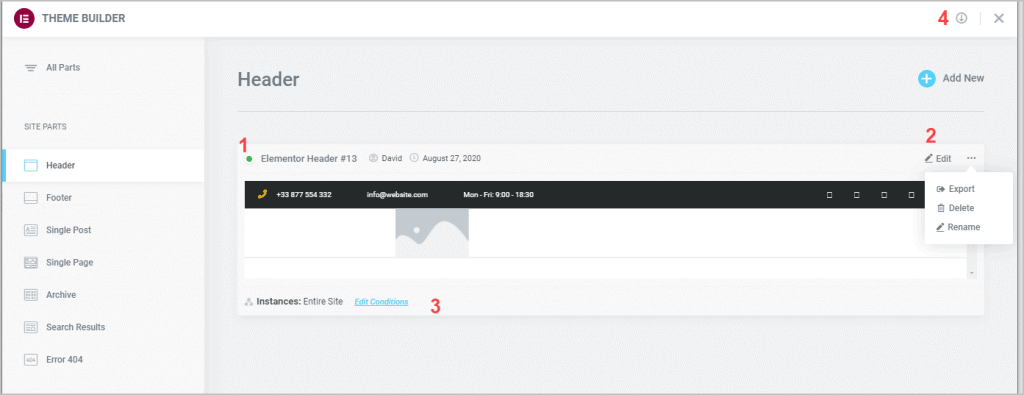This screenshot has width=1024, height=395.
Task: Click the Add New label
Action: [963, 78]
